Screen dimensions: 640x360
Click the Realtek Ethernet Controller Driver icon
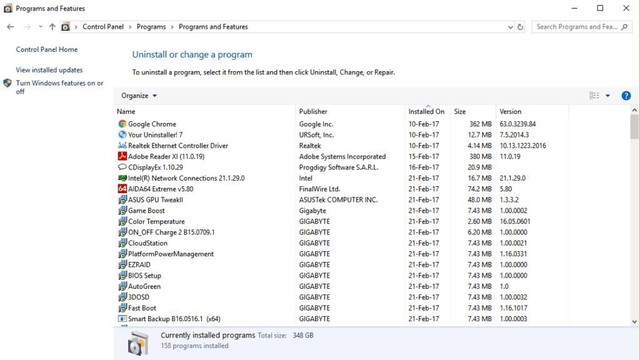(122, 145)
